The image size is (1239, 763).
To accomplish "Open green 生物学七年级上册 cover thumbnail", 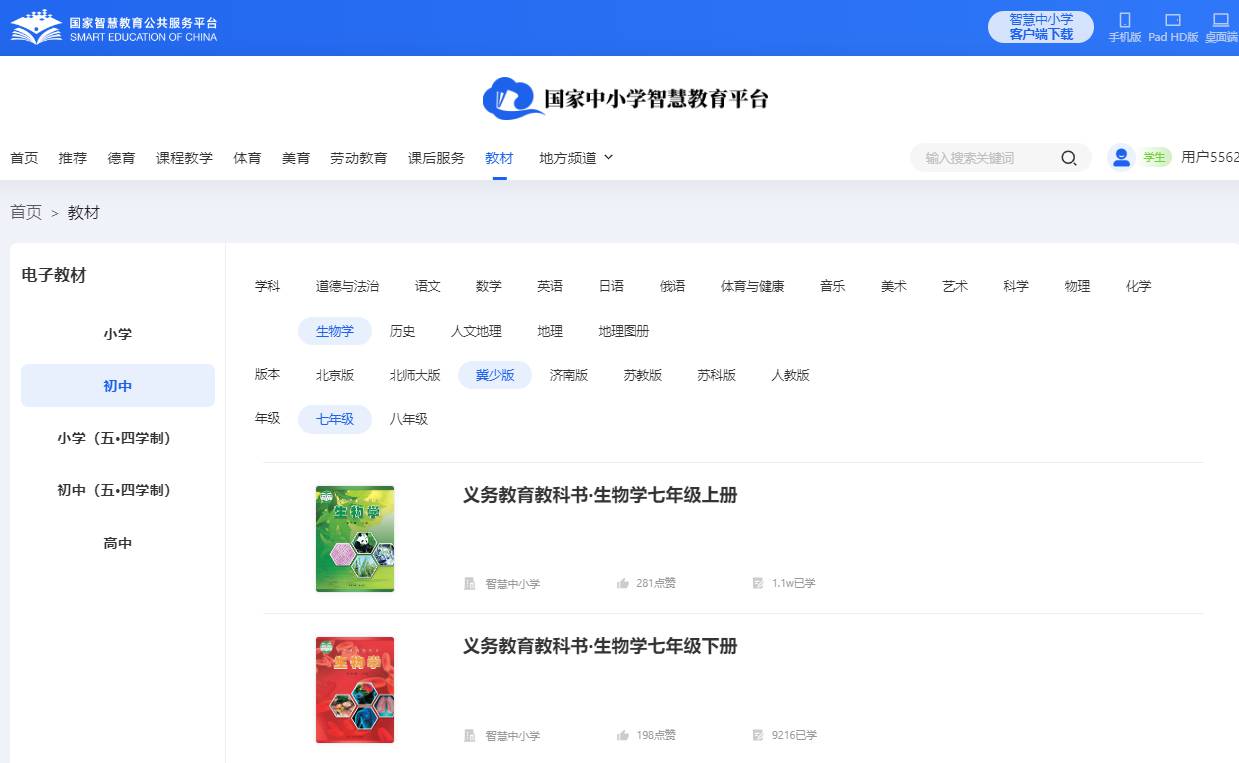I will 355,539.
